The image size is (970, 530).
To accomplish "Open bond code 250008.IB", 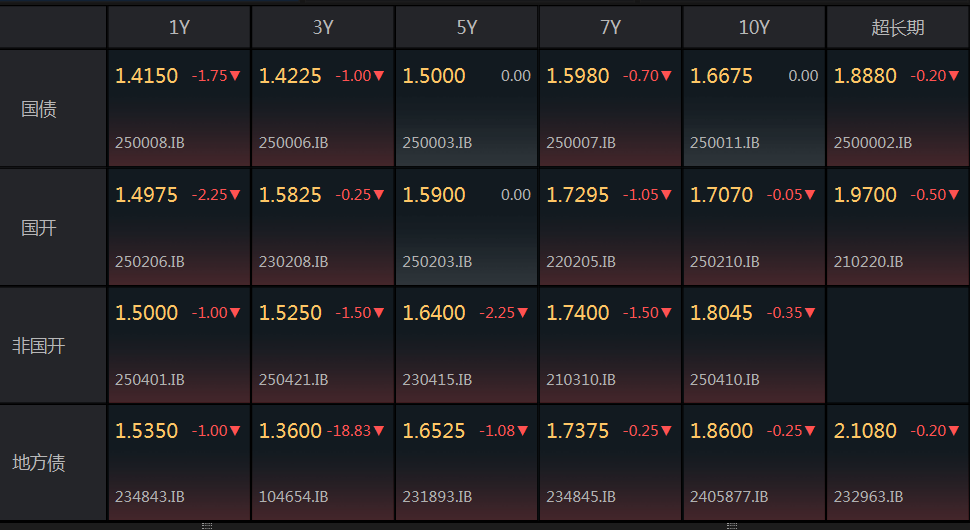I will point(150,143).
